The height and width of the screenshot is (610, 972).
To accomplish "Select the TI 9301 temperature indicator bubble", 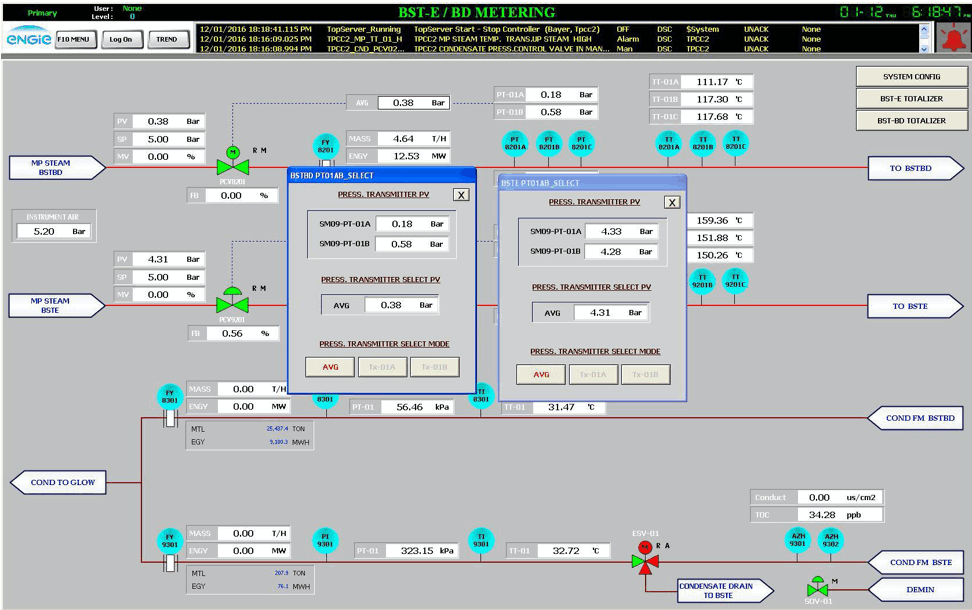I will (x=481, y=541).
